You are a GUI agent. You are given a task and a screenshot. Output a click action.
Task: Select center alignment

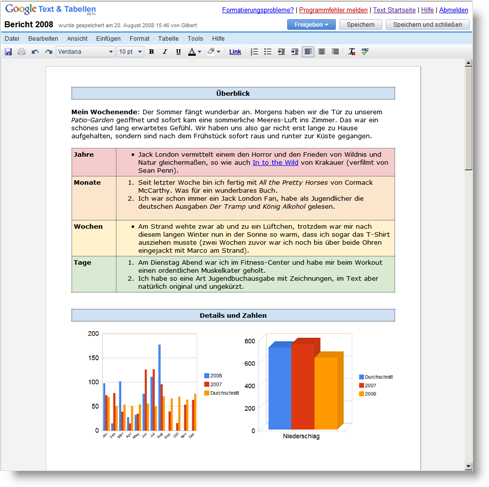(322, 52)
